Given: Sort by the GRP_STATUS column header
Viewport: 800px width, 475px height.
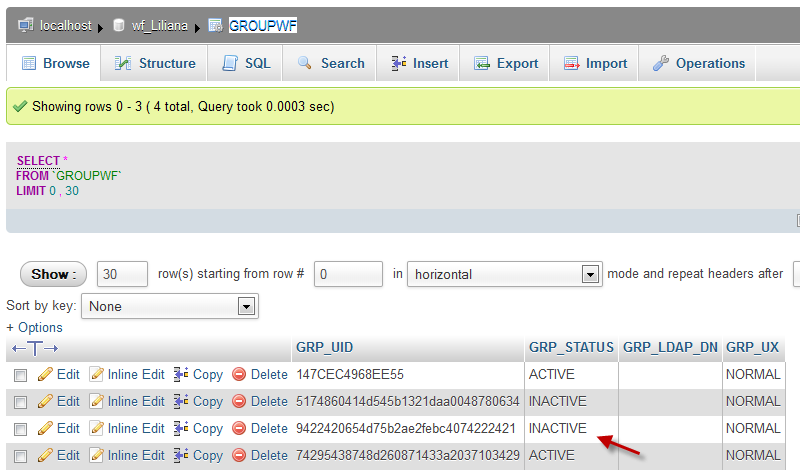Looking at the screenshot, I should pyautogui.click(x=570, y=348).
